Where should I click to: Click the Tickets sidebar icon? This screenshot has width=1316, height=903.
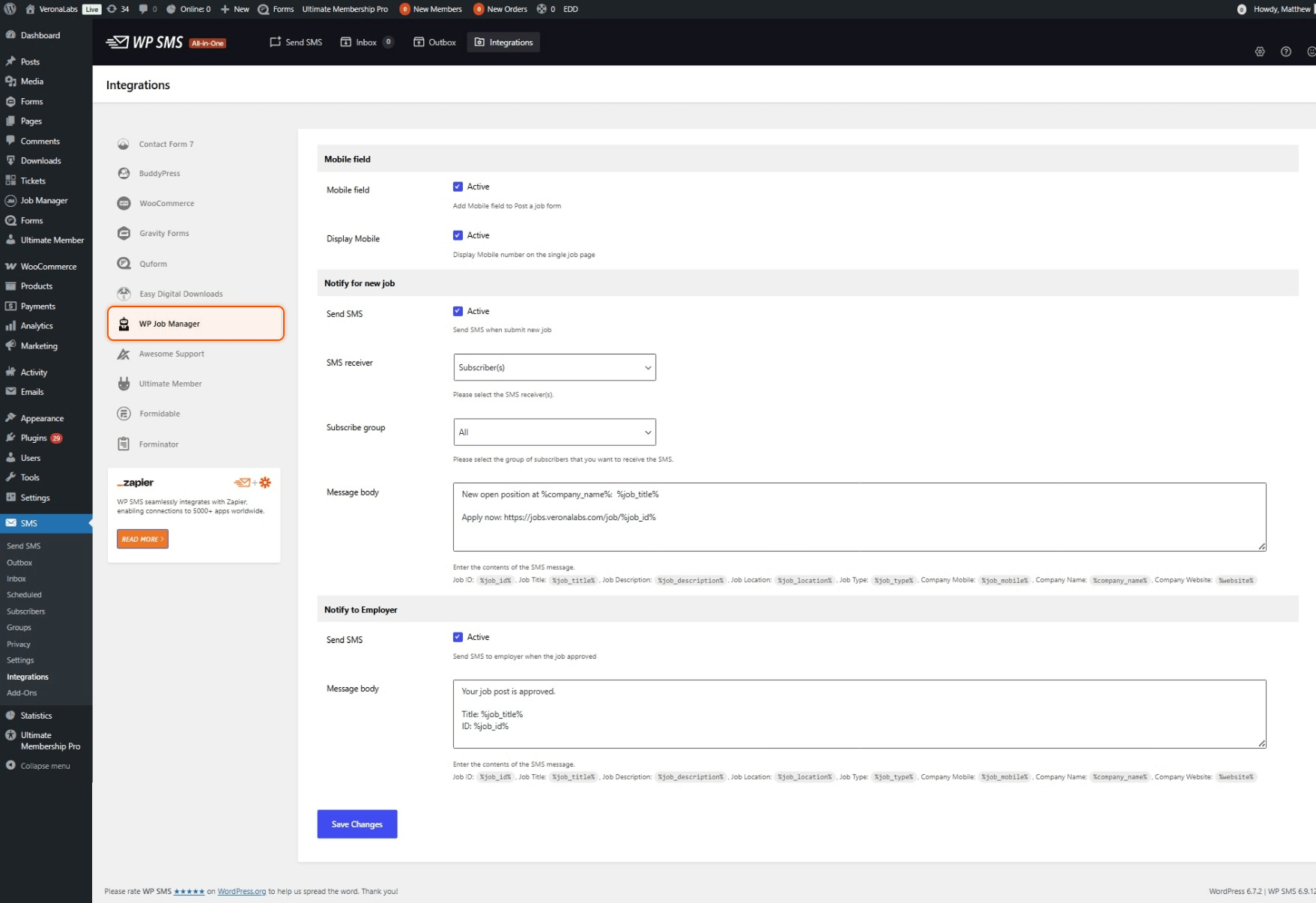click(10, 181)
